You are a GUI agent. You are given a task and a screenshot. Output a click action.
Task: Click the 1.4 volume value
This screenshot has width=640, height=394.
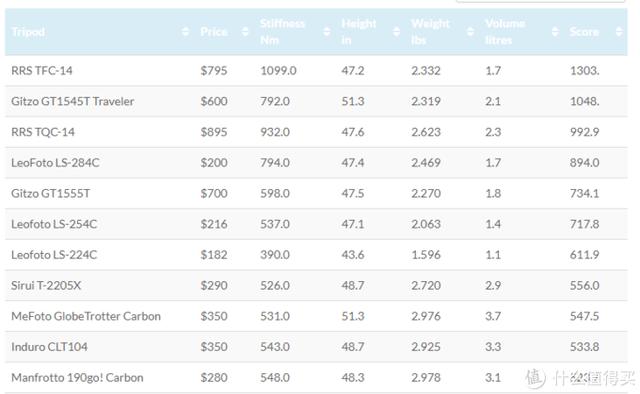point(493,224)
